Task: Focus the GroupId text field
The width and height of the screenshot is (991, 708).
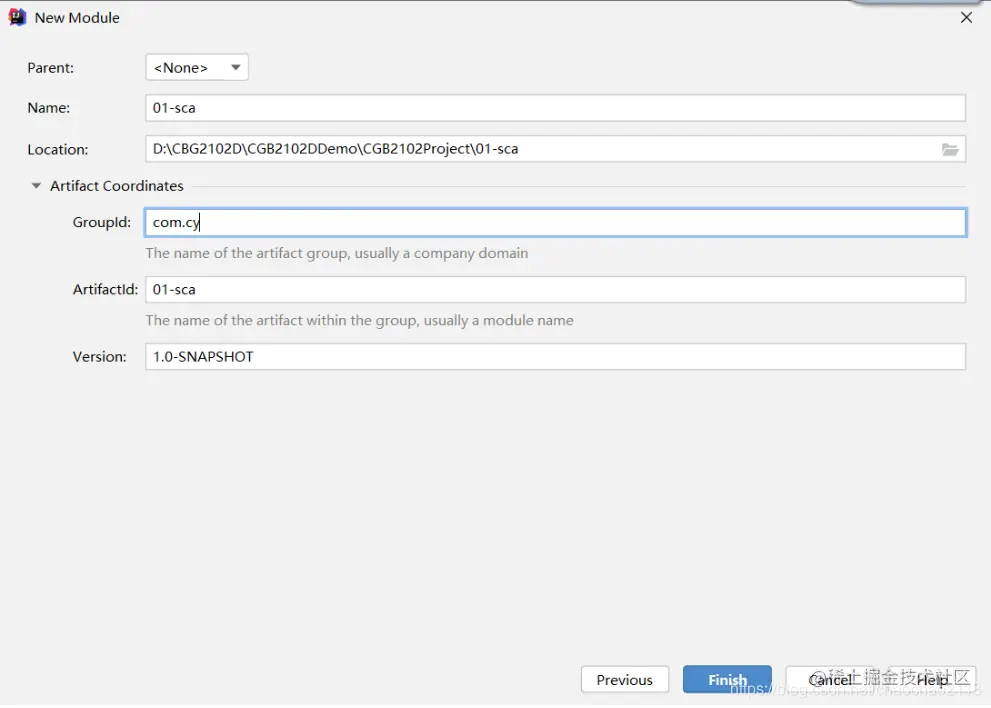Action: point(555,223)
